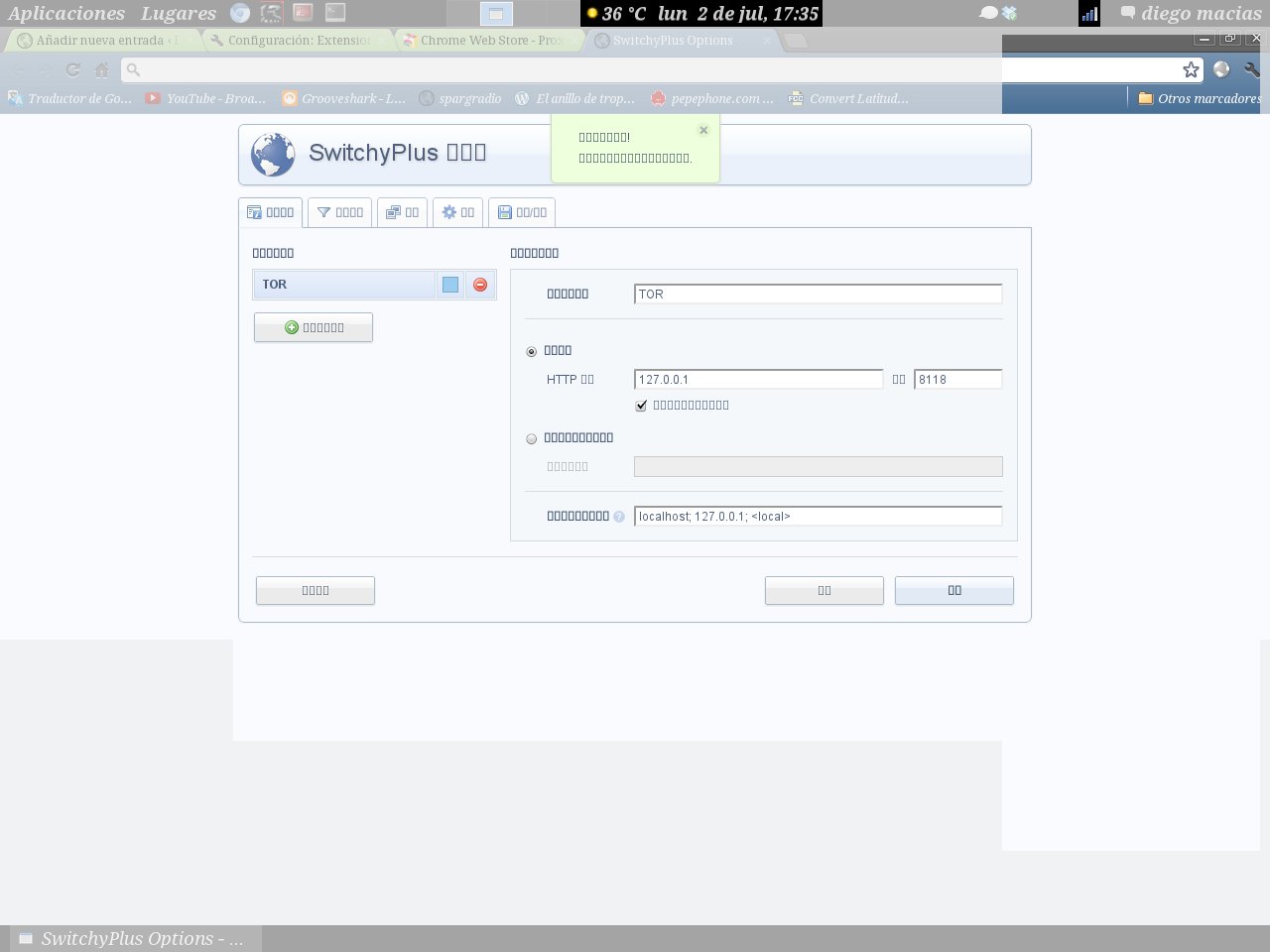Open the SwitchyPlus tab with the networked computers icon
Viewport: 1270px width, 952px height.
tap(402, 212)
